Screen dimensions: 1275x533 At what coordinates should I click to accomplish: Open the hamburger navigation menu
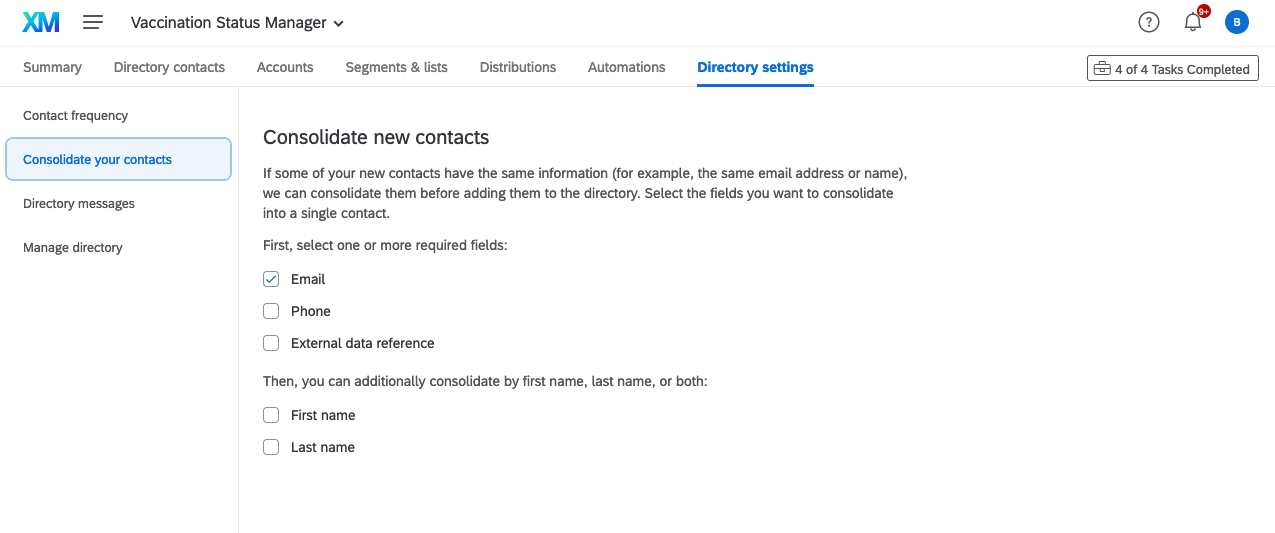click(x=93, y=22)
